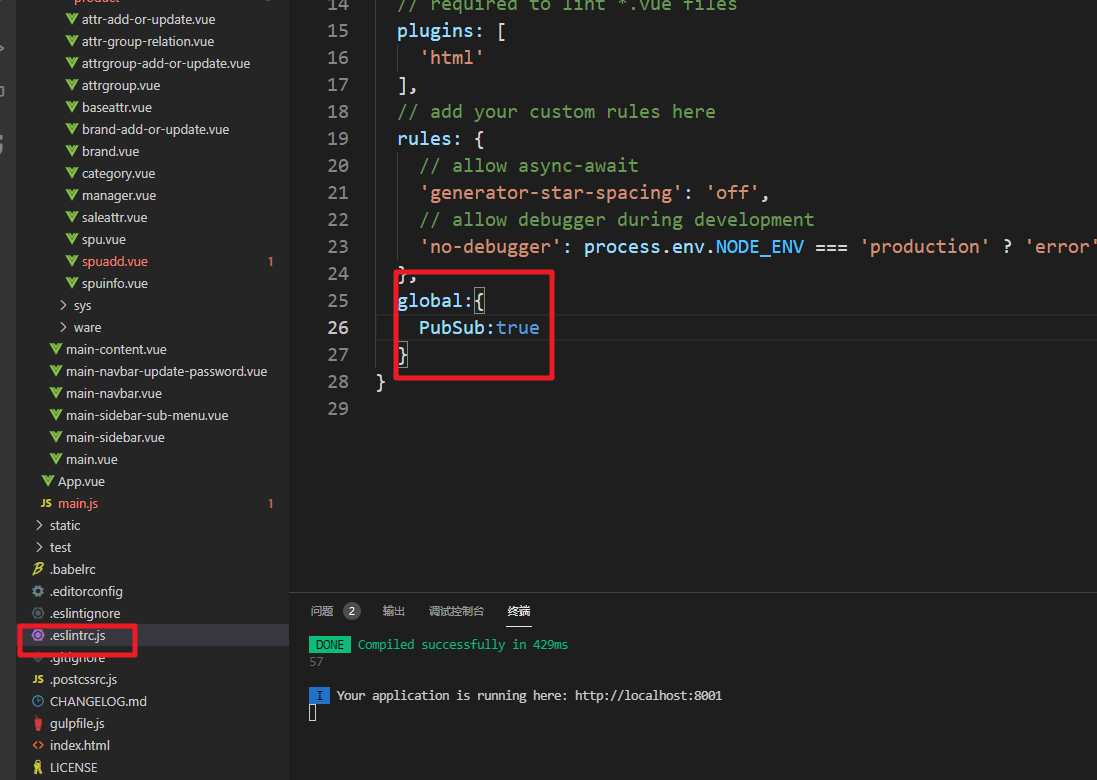Screen dimensions: 1097x780
Task: Click Vue icon beside saleattr.vue
Action: (x=71, y=217)
